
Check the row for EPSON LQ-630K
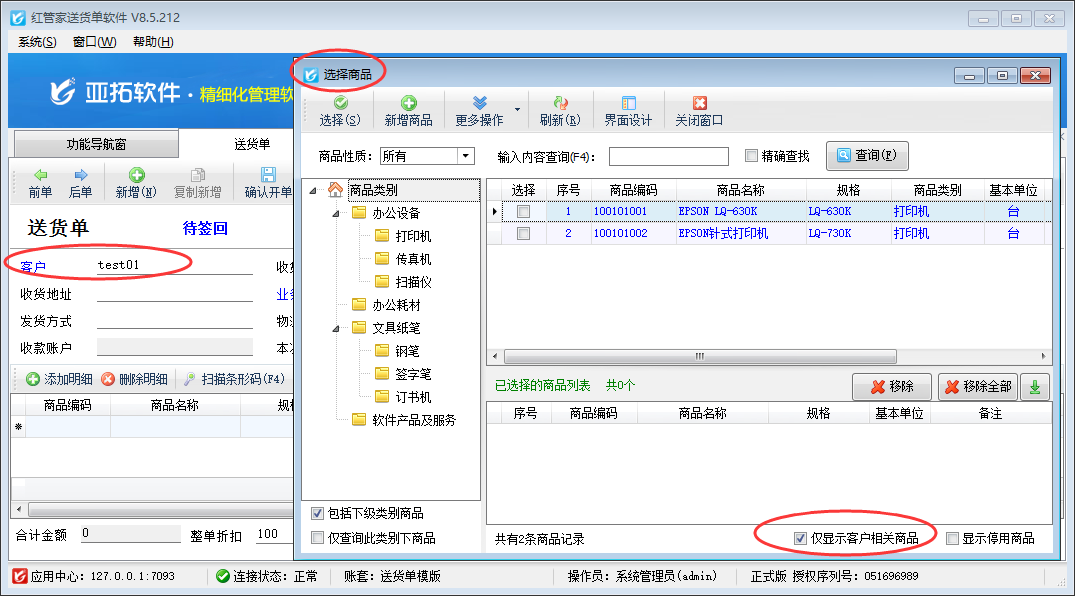coord(523,212)
